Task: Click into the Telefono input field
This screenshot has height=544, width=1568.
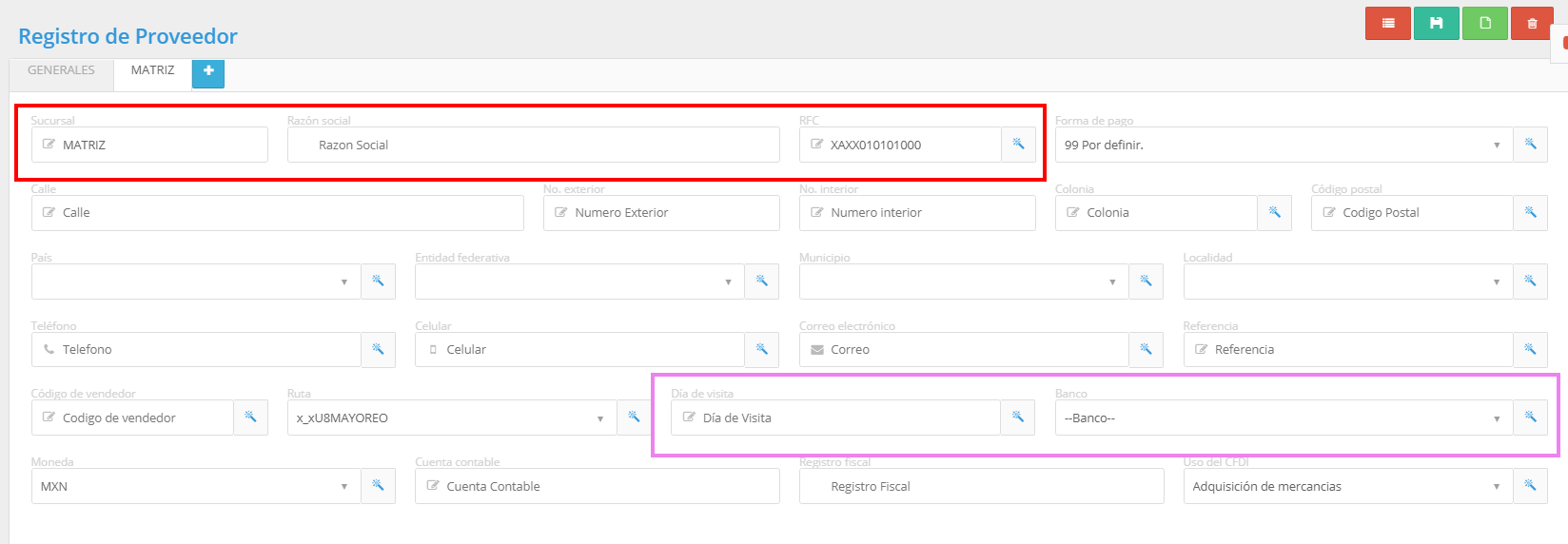Action: (x=196, y=350)
